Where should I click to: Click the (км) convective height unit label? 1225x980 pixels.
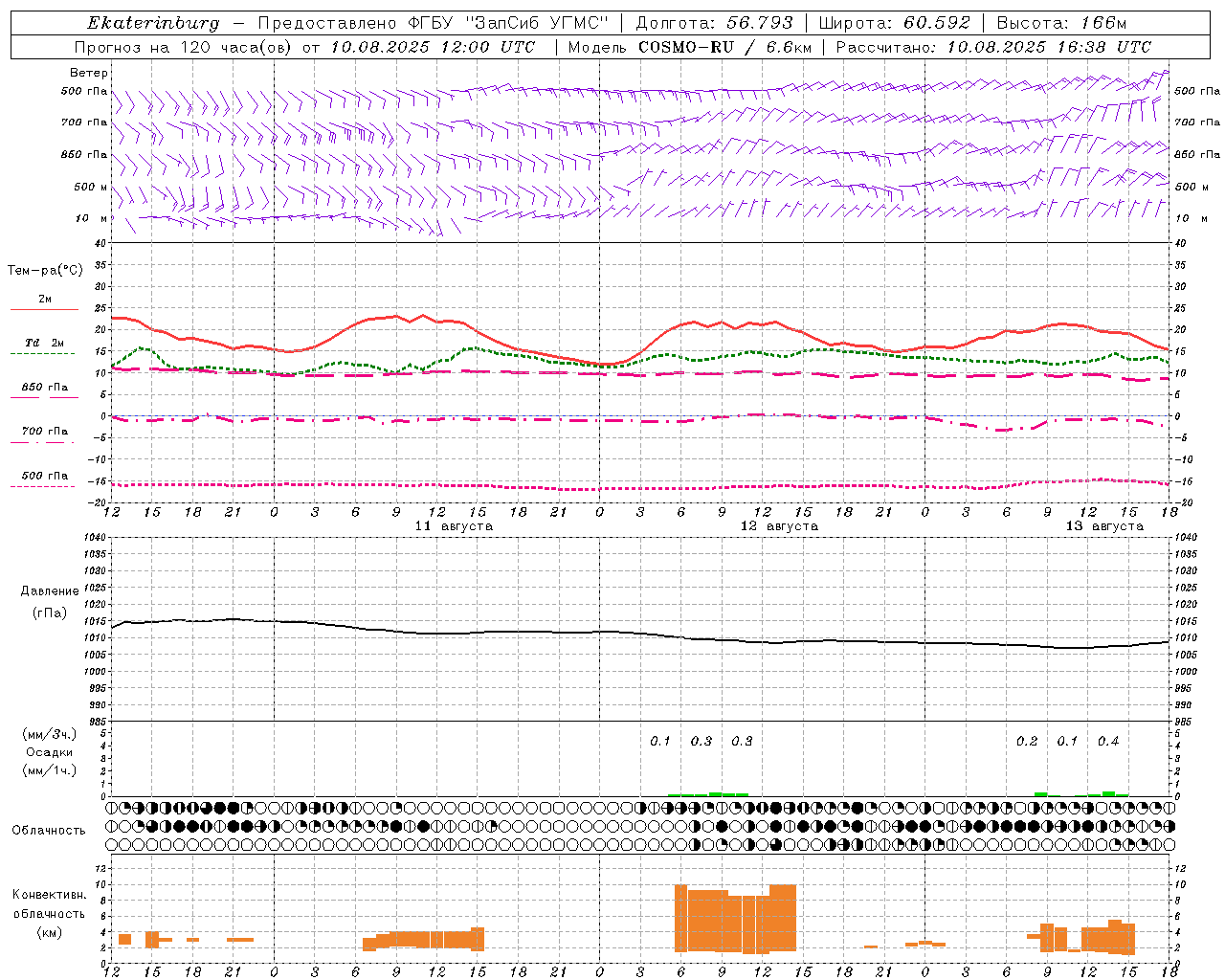(49, 932)
